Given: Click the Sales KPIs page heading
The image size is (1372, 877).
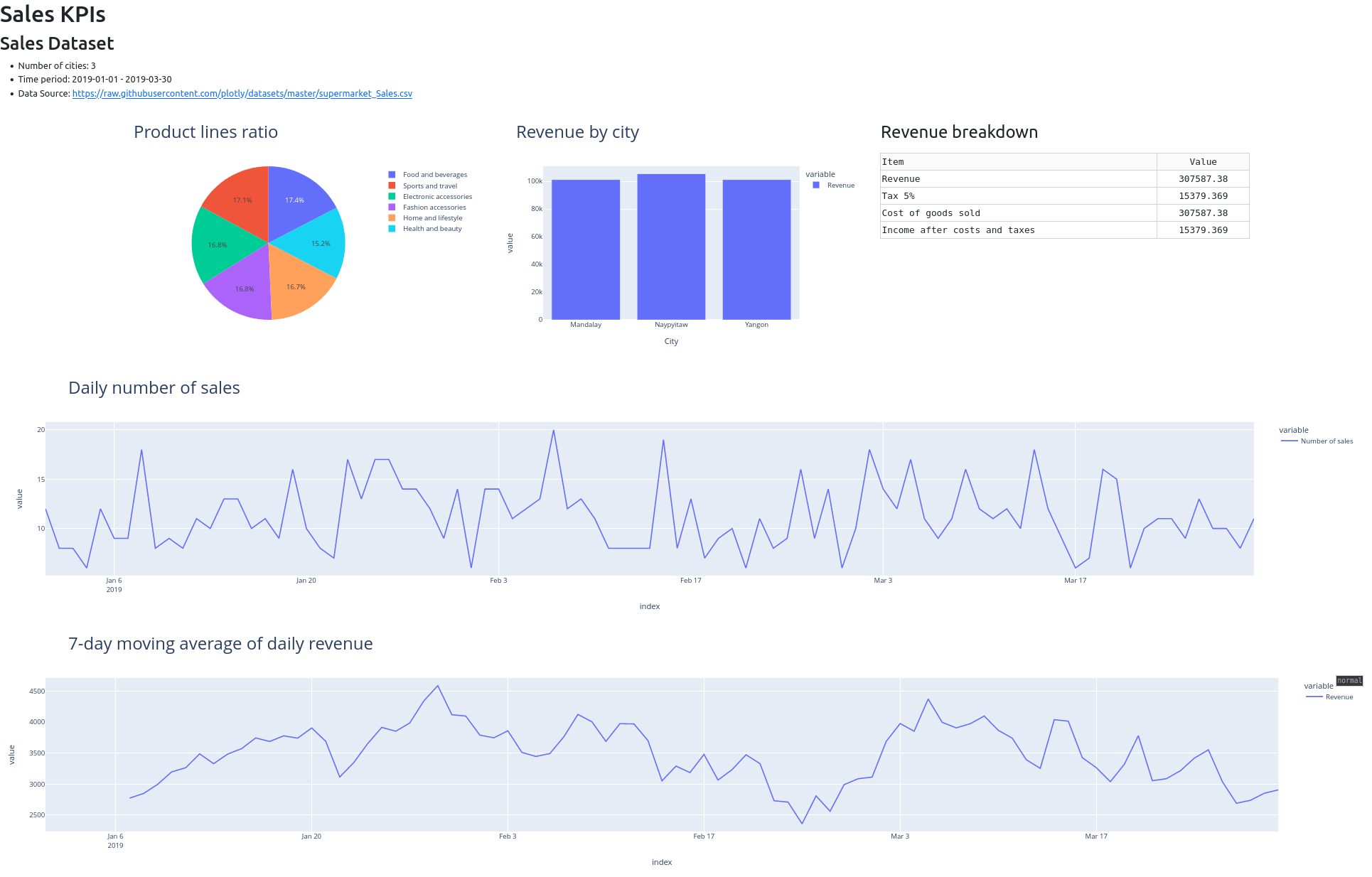Looking at the screenshot, I should pyautogui.click(x=53, y=14).
